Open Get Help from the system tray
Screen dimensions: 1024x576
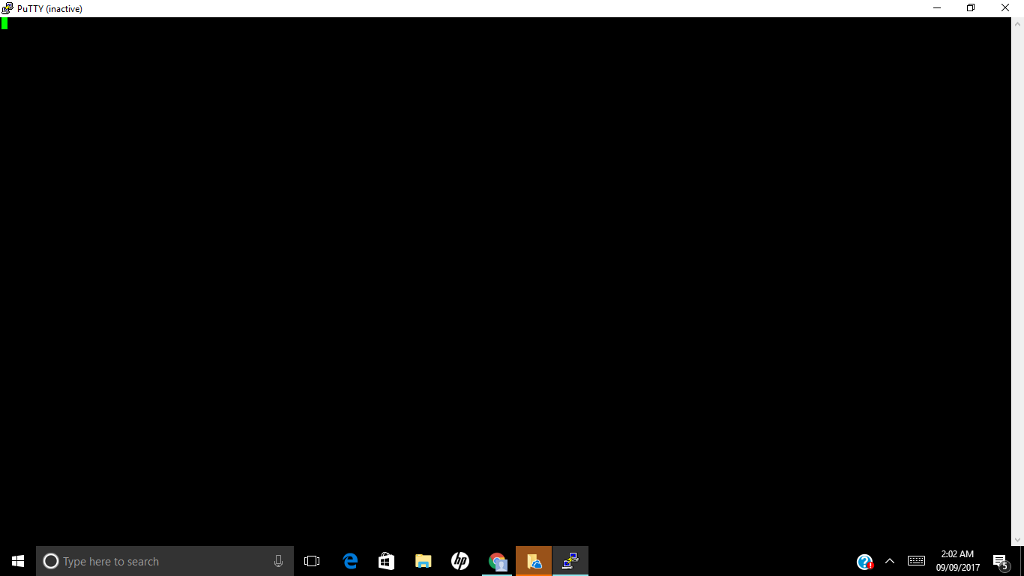click(863, 561)
